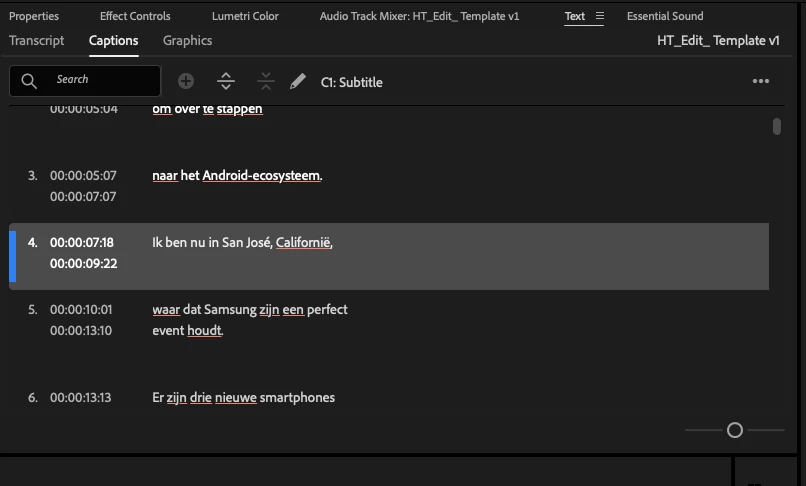Select the Captions tab
The width and height of the screenshot is (806, 486).
pos(113,41)
